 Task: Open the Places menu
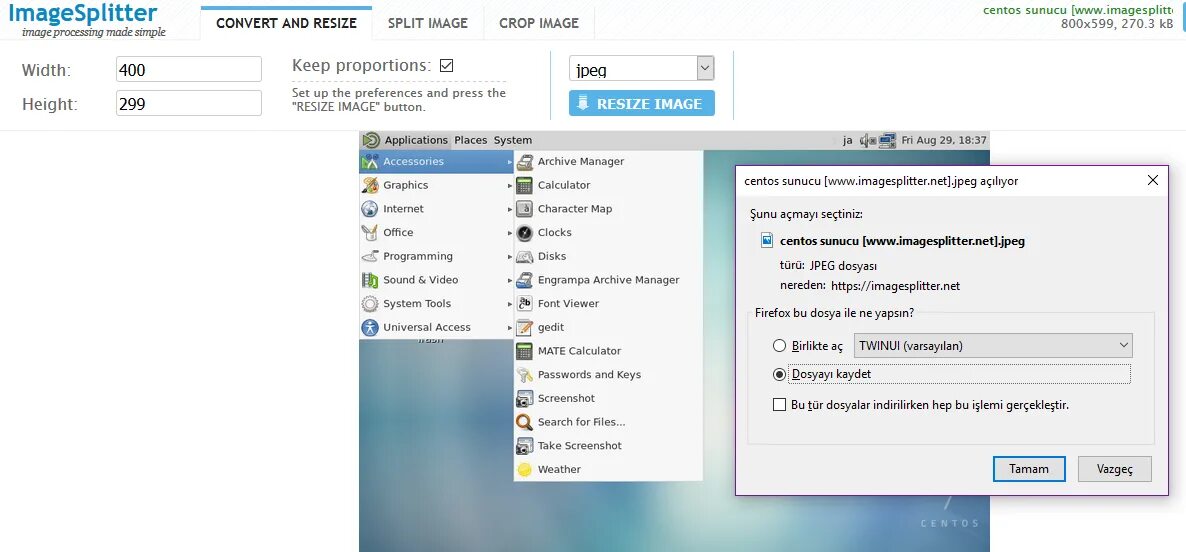tap(470, 140)
